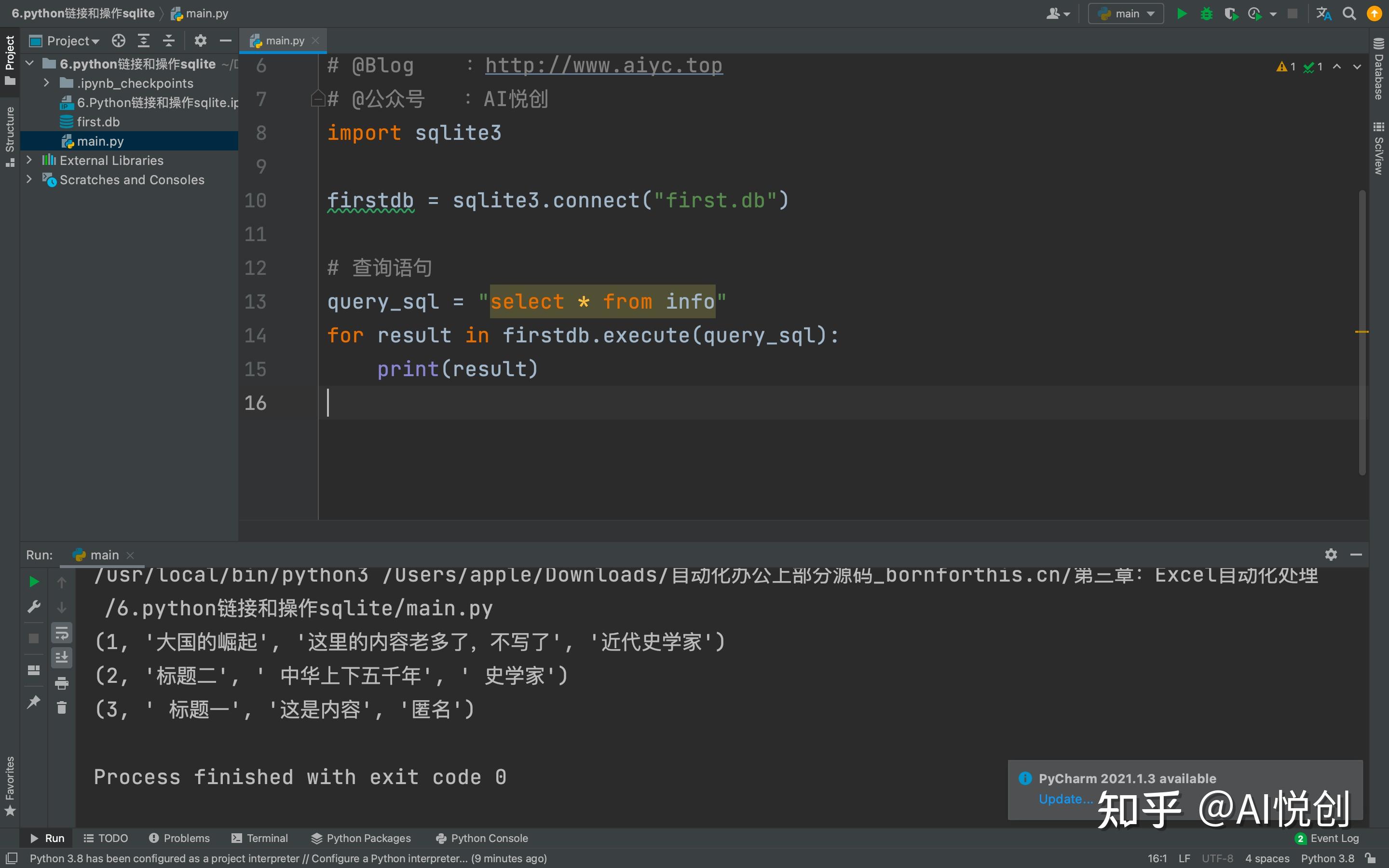Open the Terminal tool window tab
This screenshot has width=1389, height=868.
coord(260,838)
